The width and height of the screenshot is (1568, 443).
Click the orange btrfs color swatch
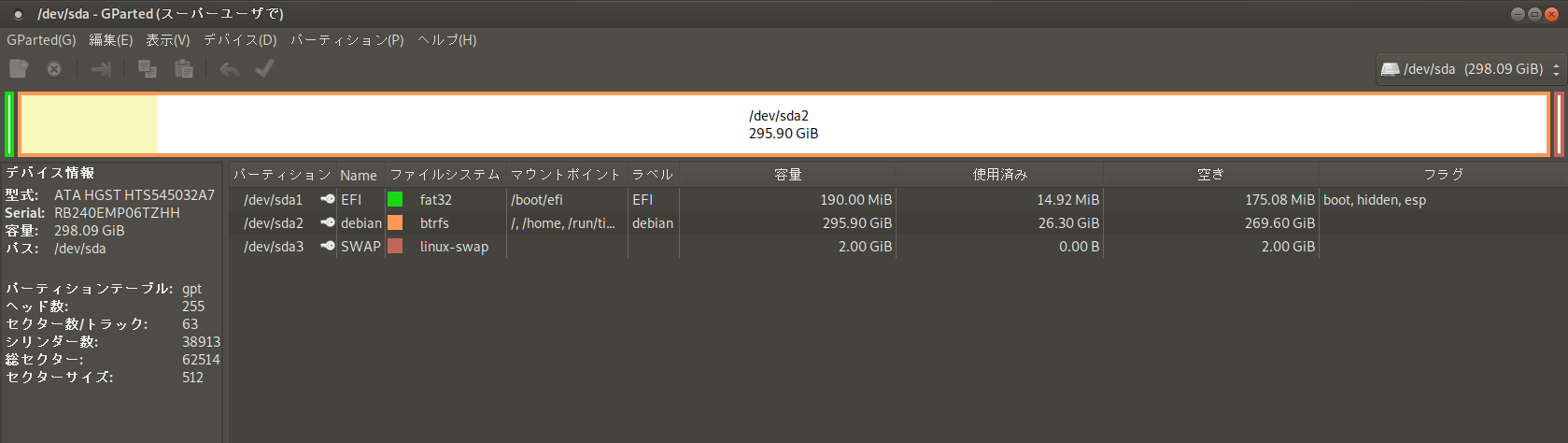(395, 222)
